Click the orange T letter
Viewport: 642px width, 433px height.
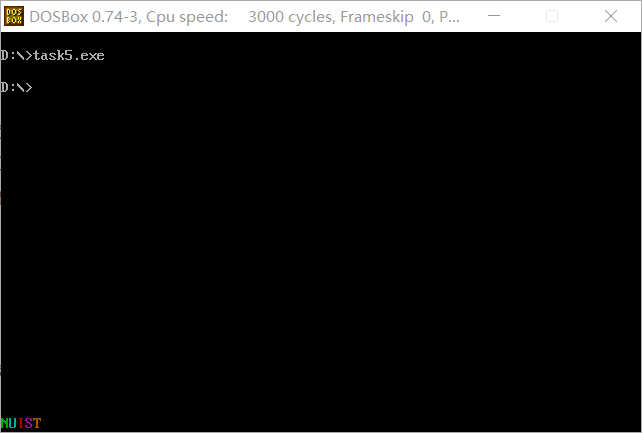click(x=37, y=423)
